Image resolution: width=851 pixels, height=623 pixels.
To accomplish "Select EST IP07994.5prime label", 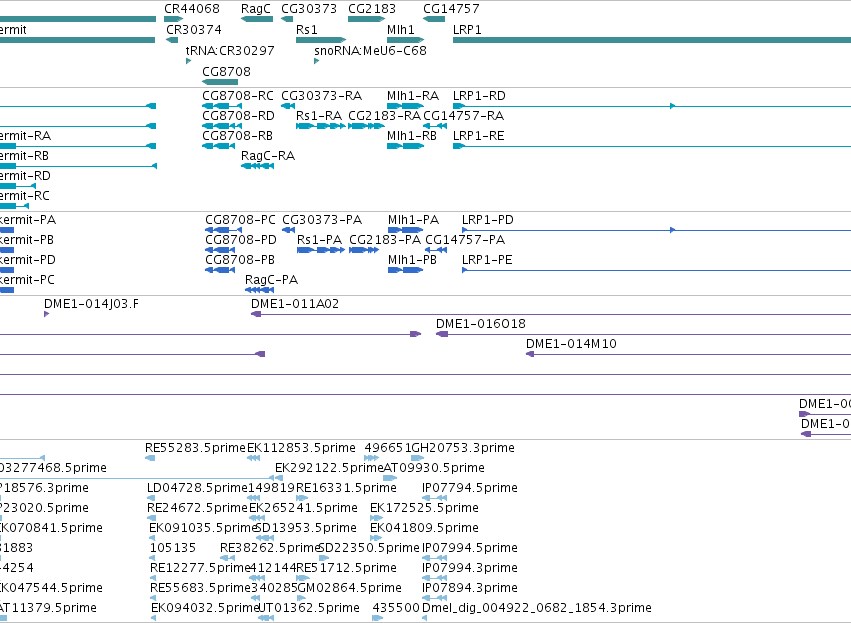I will pos(470,549).
